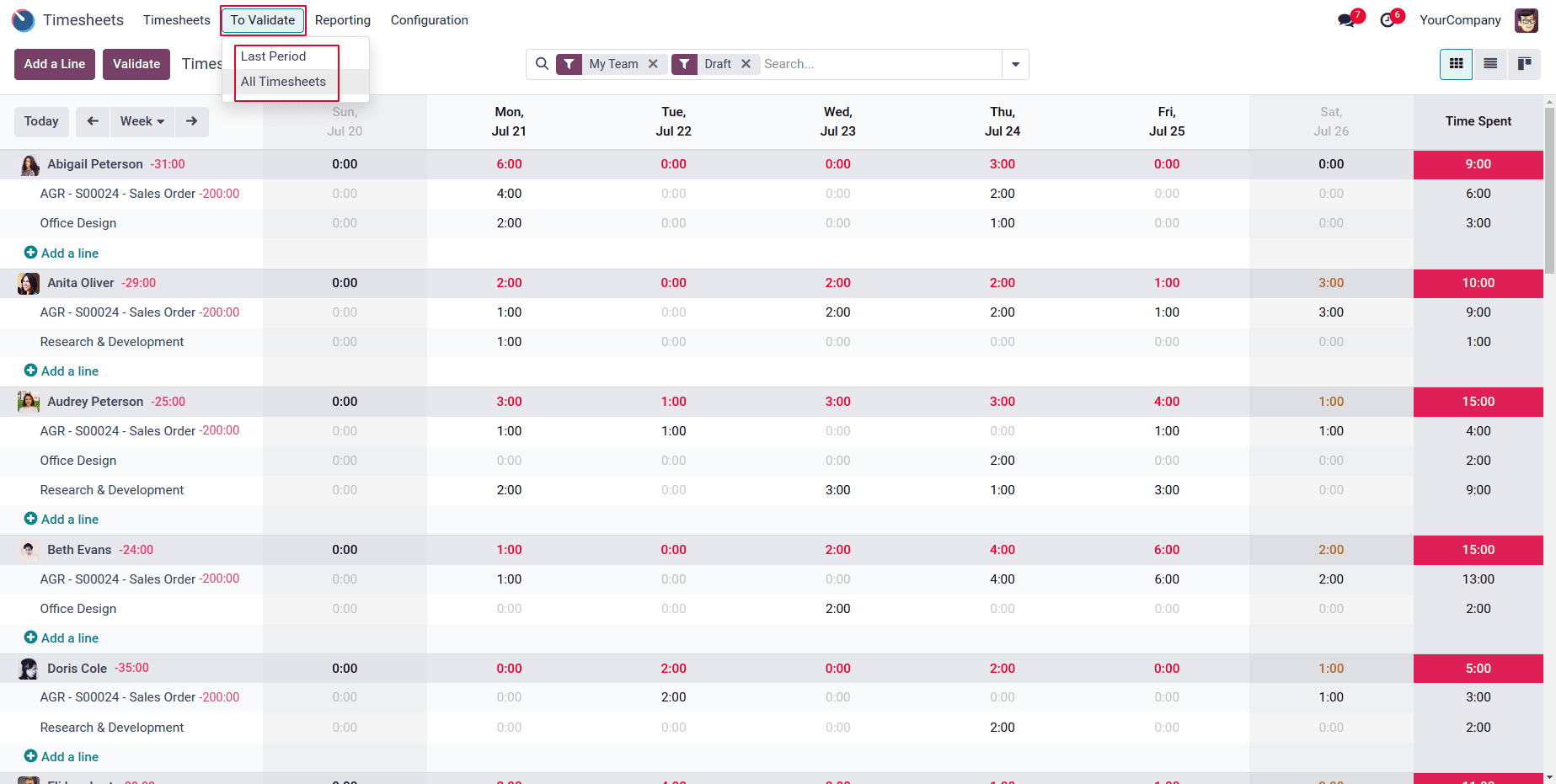Select the grid view icon
Screen dimensions: 1556x784
[x=1456, y=64]
